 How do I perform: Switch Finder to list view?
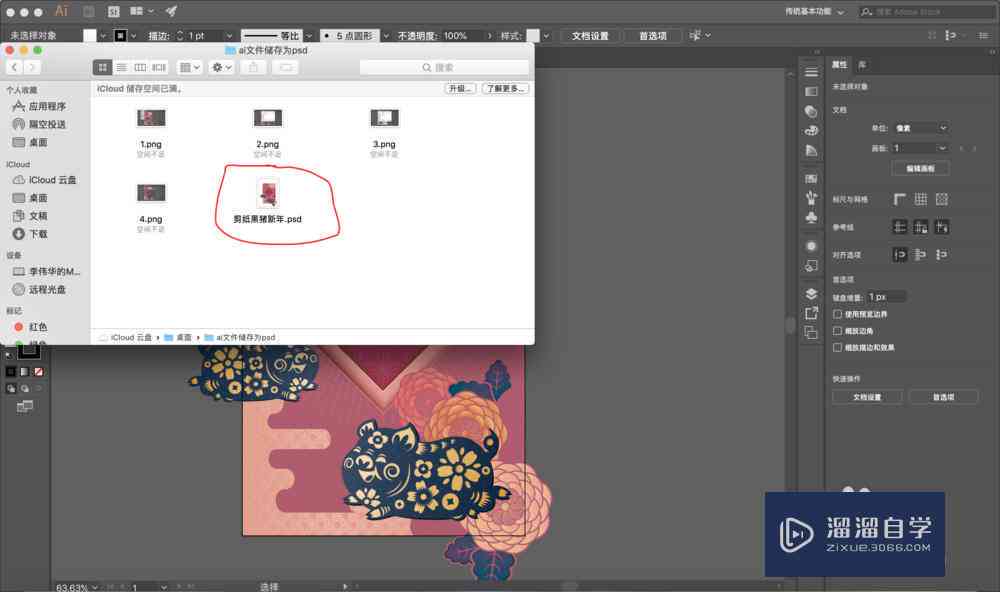121,67
